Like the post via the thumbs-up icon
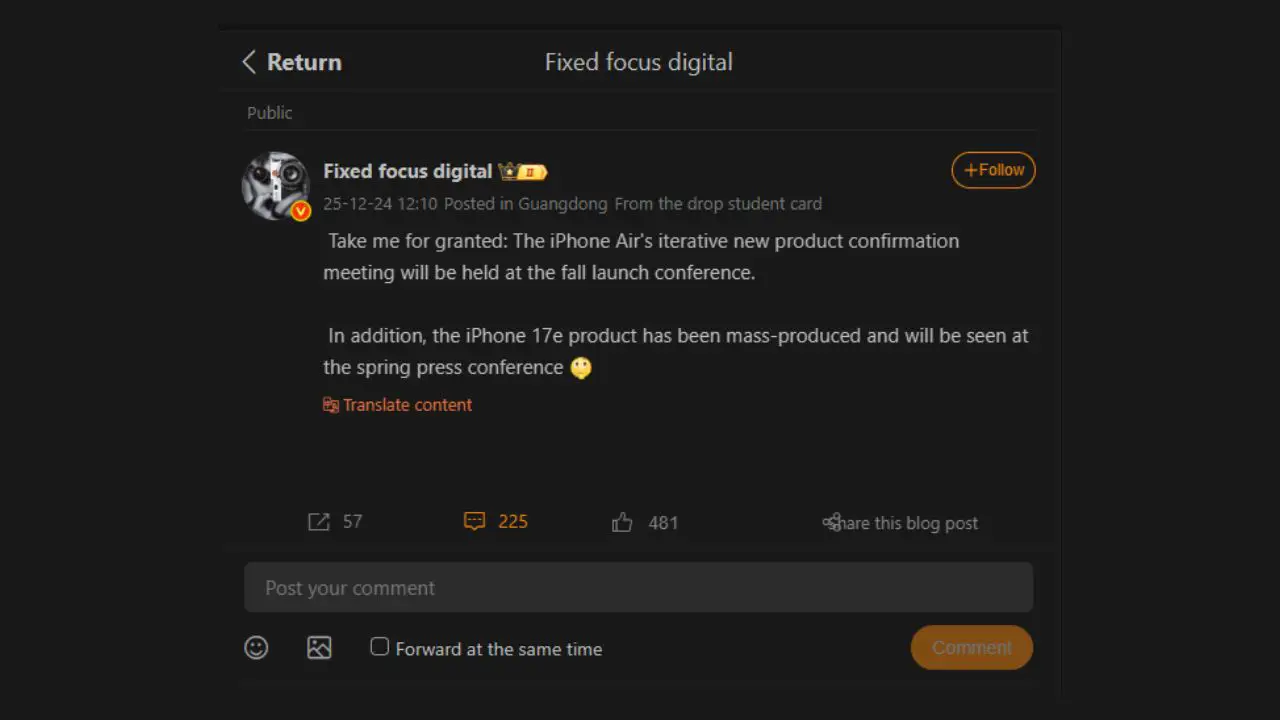 [622, 521]
